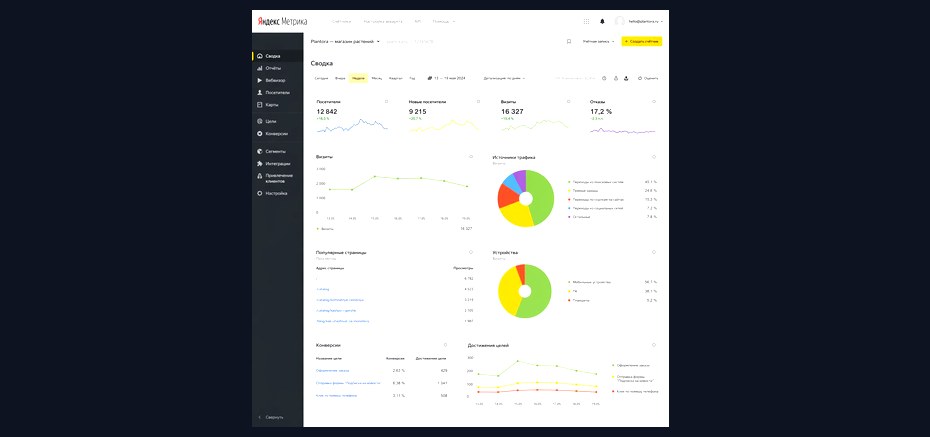
Task: Open the Yandex services grid icon
Action: pos(587,21)
